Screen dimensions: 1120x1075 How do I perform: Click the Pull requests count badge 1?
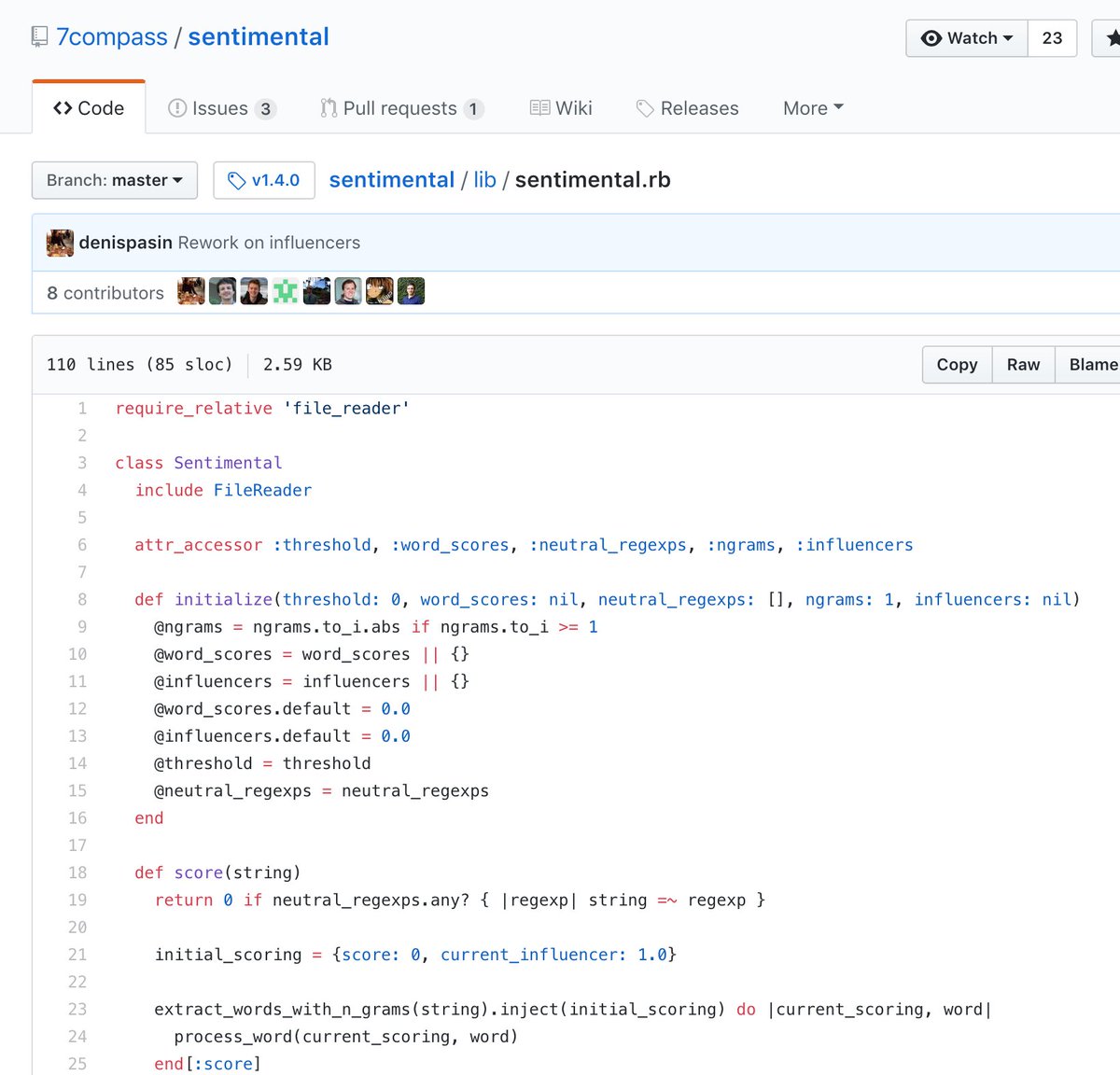pyautogui.click(x=473, y=109)
